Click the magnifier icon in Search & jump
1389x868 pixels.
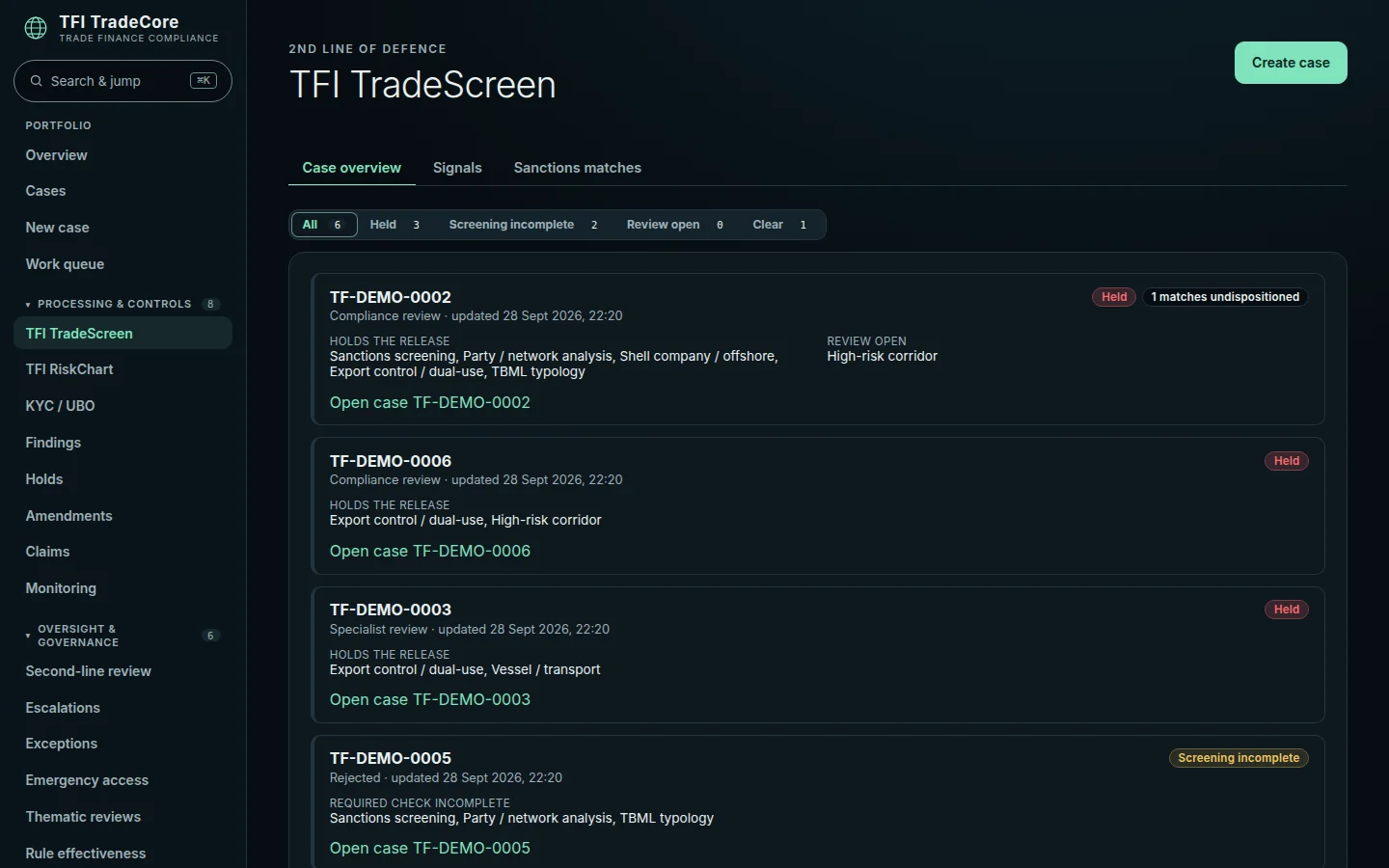pos(37,81)
